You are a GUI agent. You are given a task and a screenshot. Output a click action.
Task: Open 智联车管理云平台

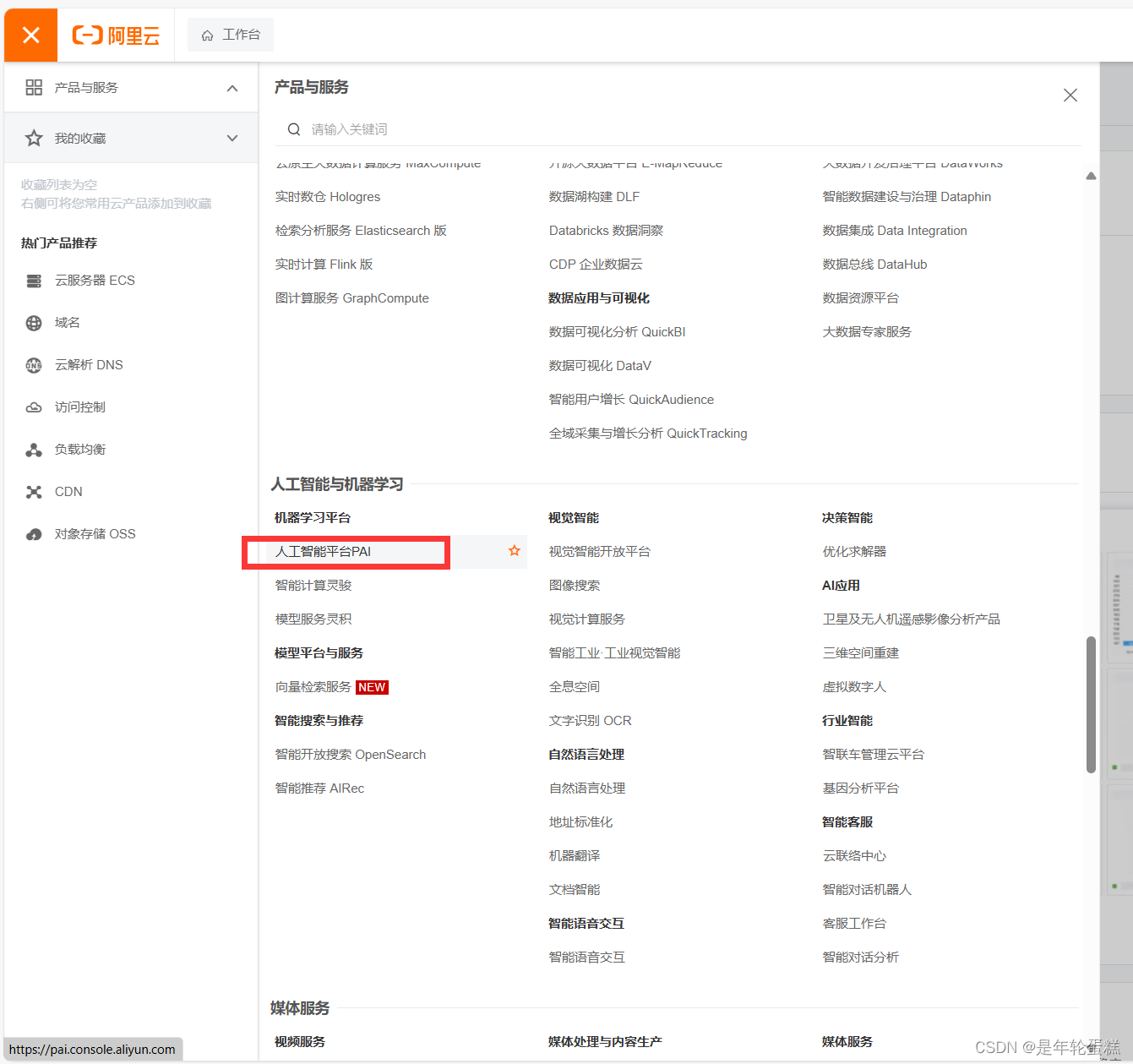coord(873,755)
